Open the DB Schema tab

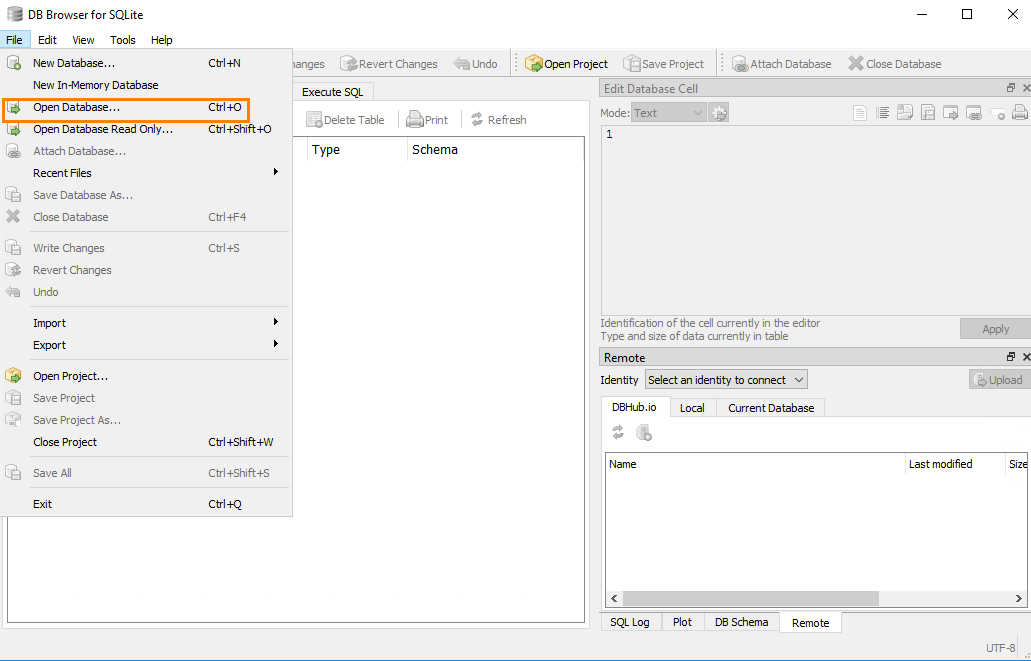point(742,622)
